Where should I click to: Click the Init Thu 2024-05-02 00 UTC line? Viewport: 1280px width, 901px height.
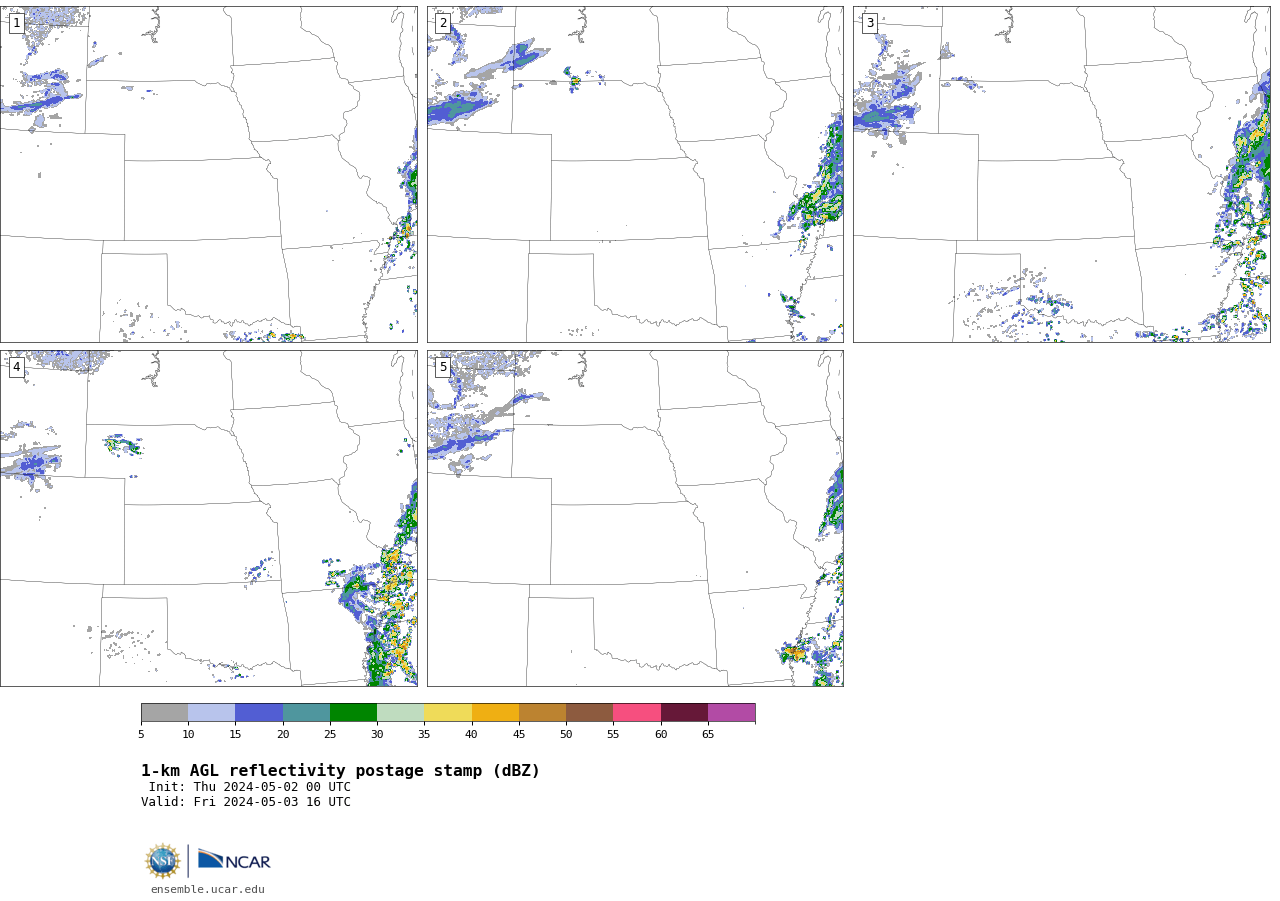coord(250,787)
